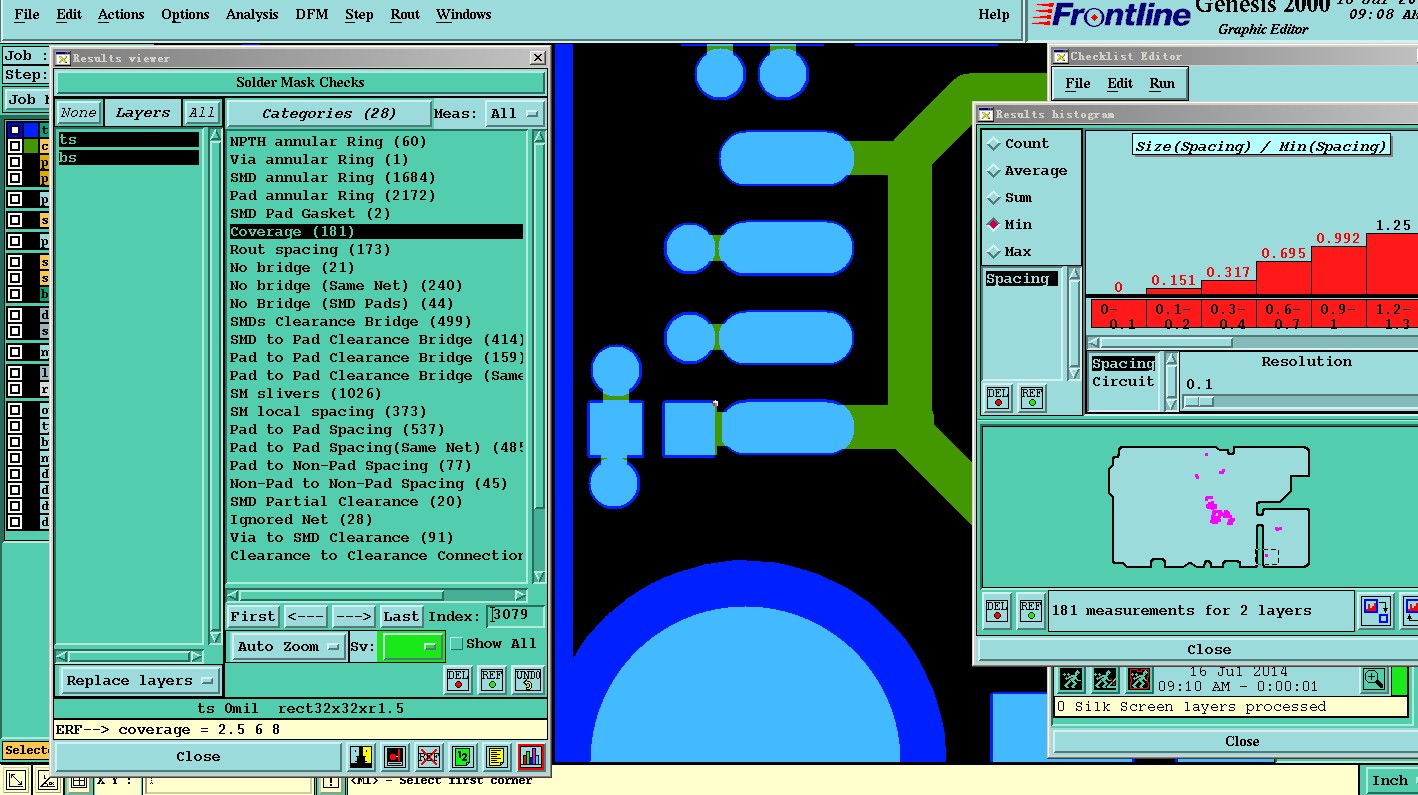Open the green Sv severity dropdown
1418x795 pixels.
pos(413,646)
